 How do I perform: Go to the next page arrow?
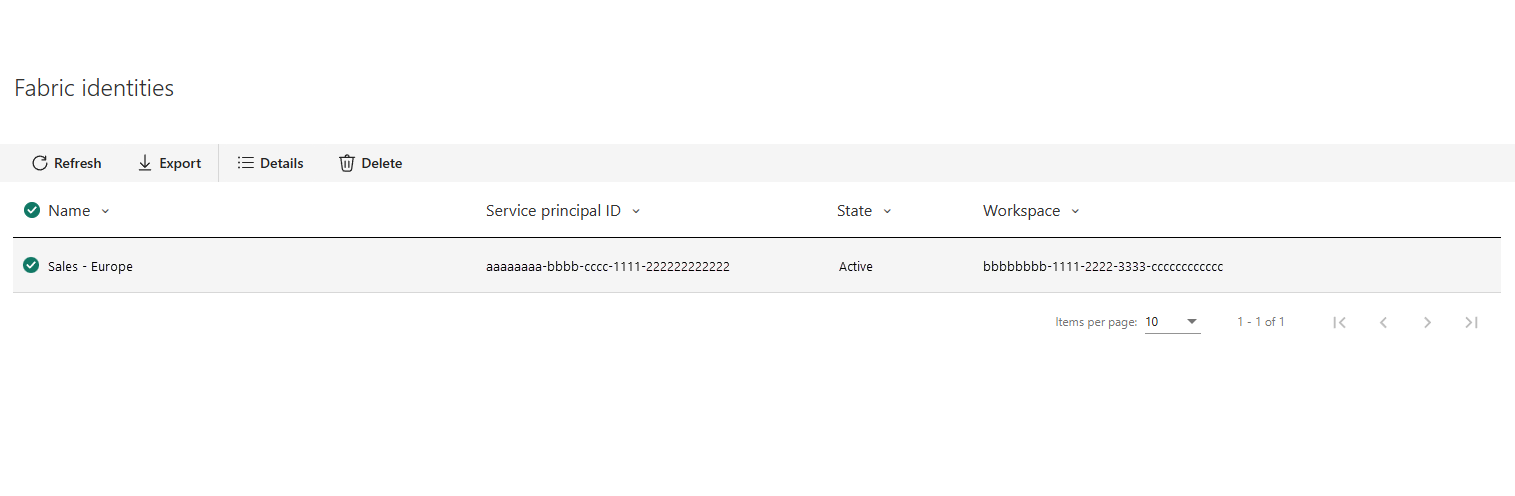tap(1428, 322)
